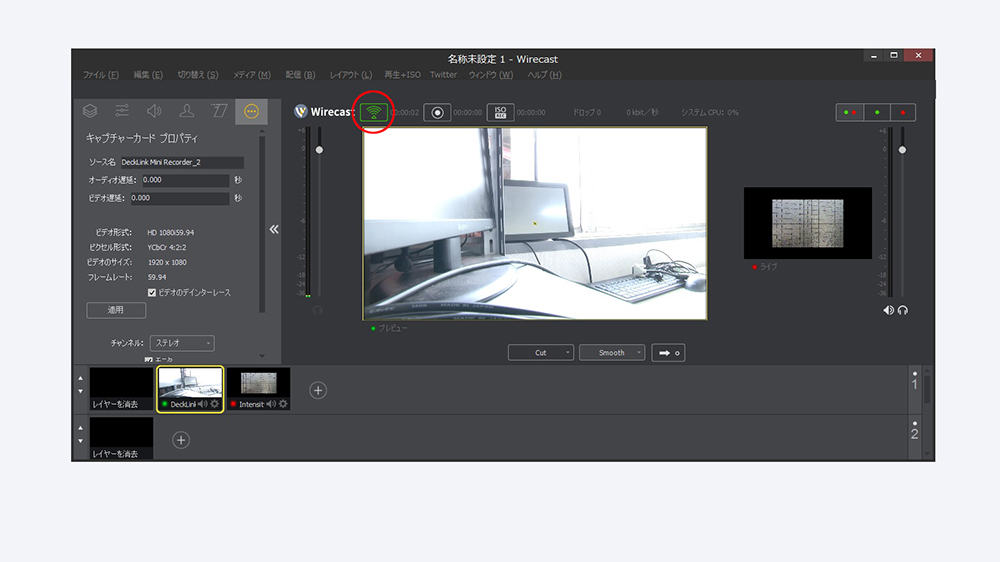Toggle the ビデオのデインターレース checkbox
Screen dimensions: 1000x562
click(x=152, y=292)
